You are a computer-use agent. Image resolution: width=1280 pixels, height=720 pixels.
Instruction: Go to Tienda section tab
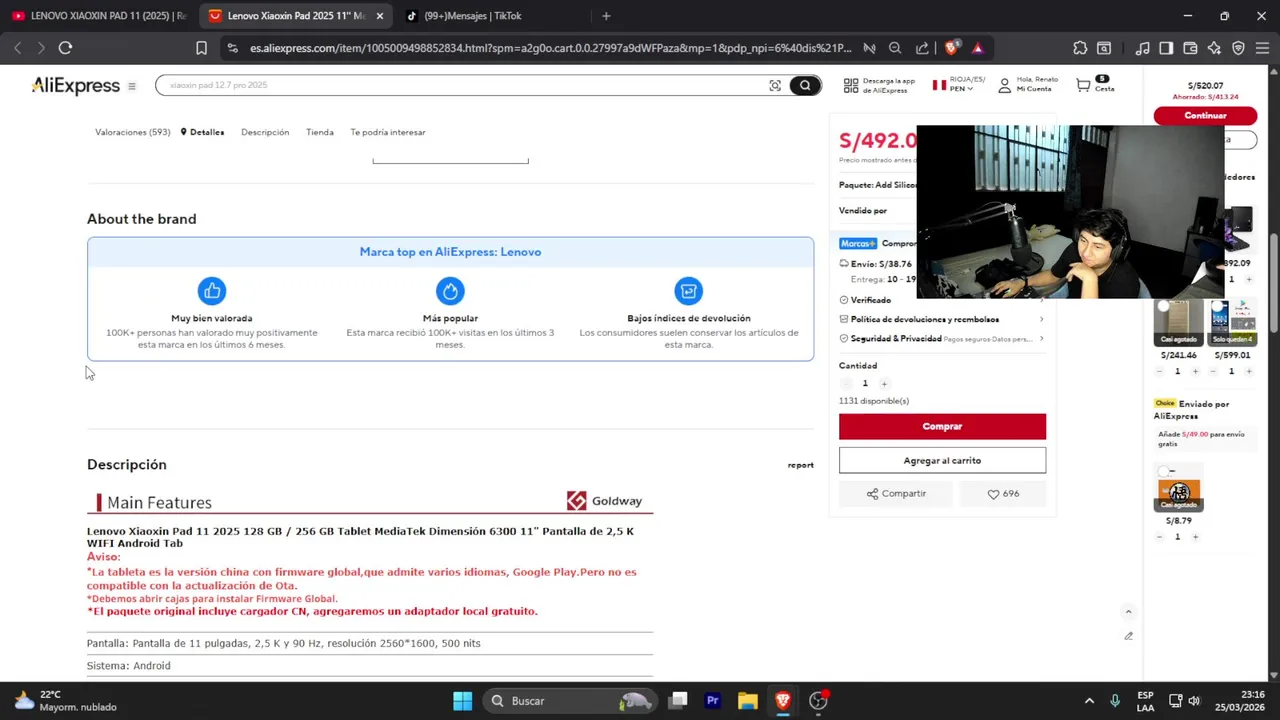320,132
